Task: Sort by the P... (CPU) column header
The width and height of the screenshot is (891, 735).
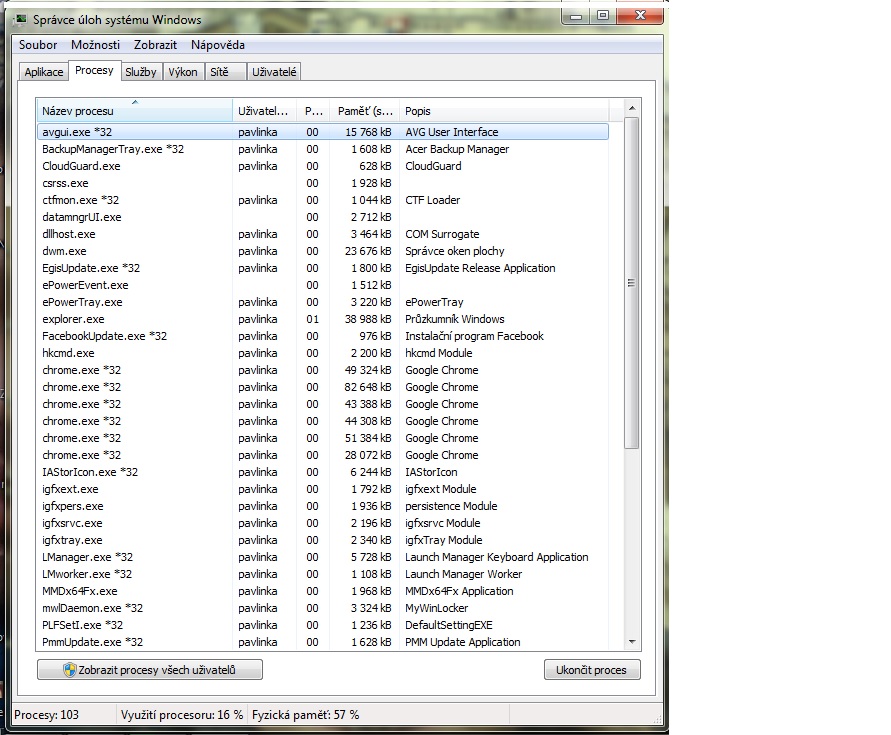Action: [313, 111]
